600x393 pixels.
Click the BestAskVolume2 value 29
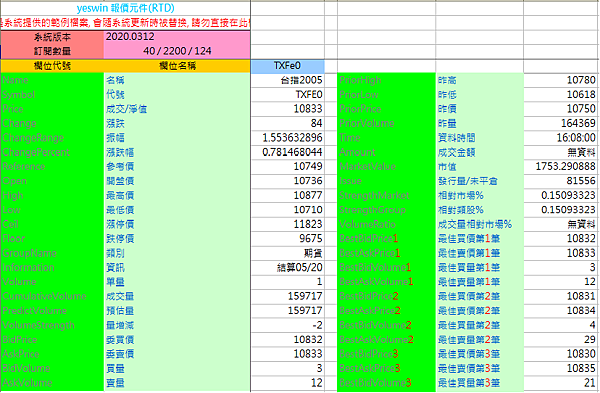click(561, 339)
